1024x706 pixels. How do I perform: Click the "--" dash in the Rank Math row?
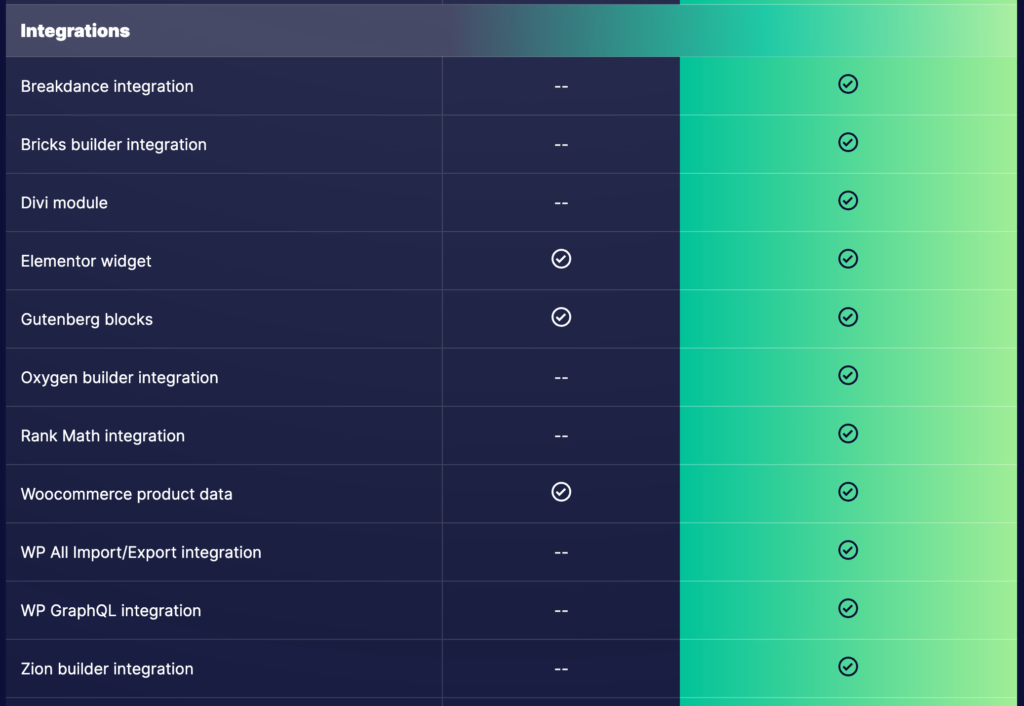click(561, 436)
